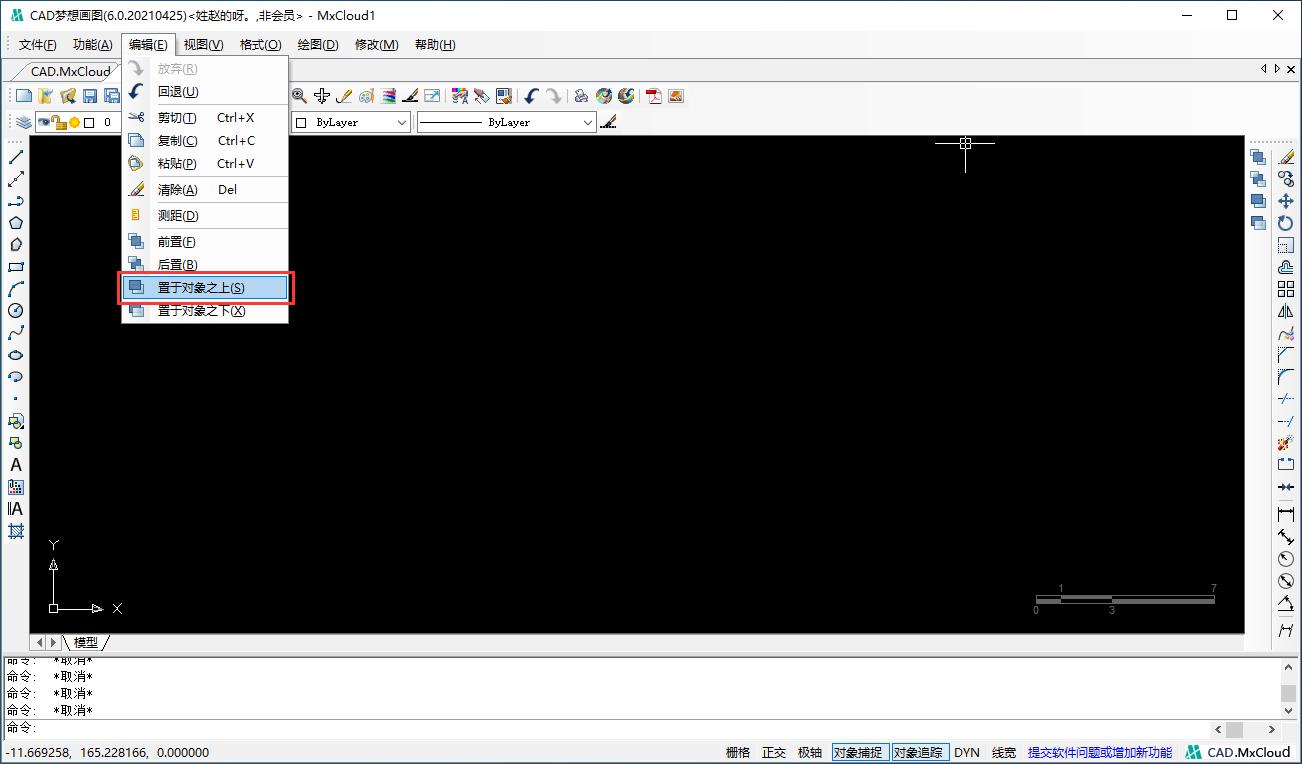
Task: Click the Pan crosshair toolbar icon
Action: 321,96
